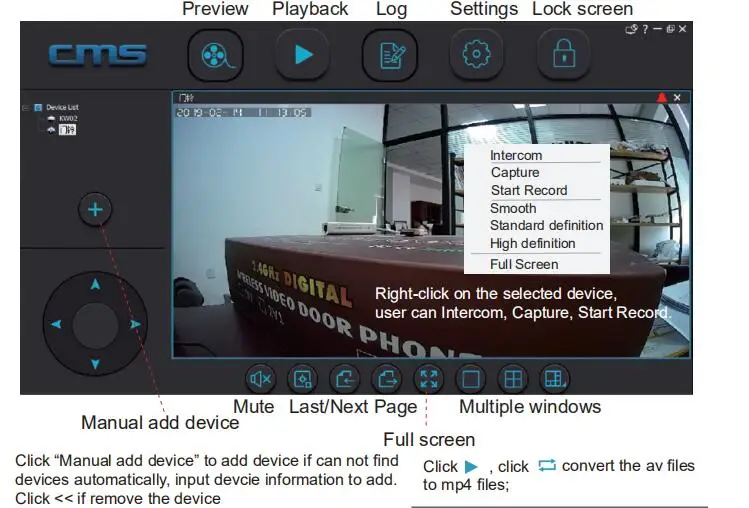Open the Settings gear icon
Screen dimensions: 749x508
[x=477, y=54]
